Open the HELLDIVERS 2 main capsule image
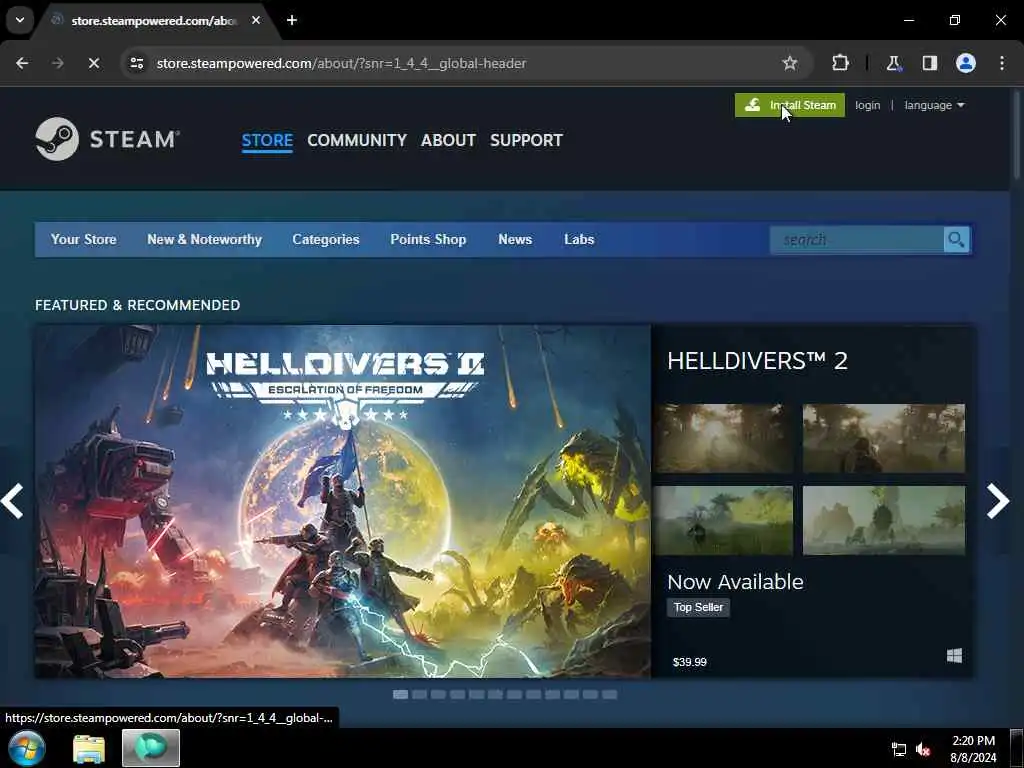 tap(343, 501)
